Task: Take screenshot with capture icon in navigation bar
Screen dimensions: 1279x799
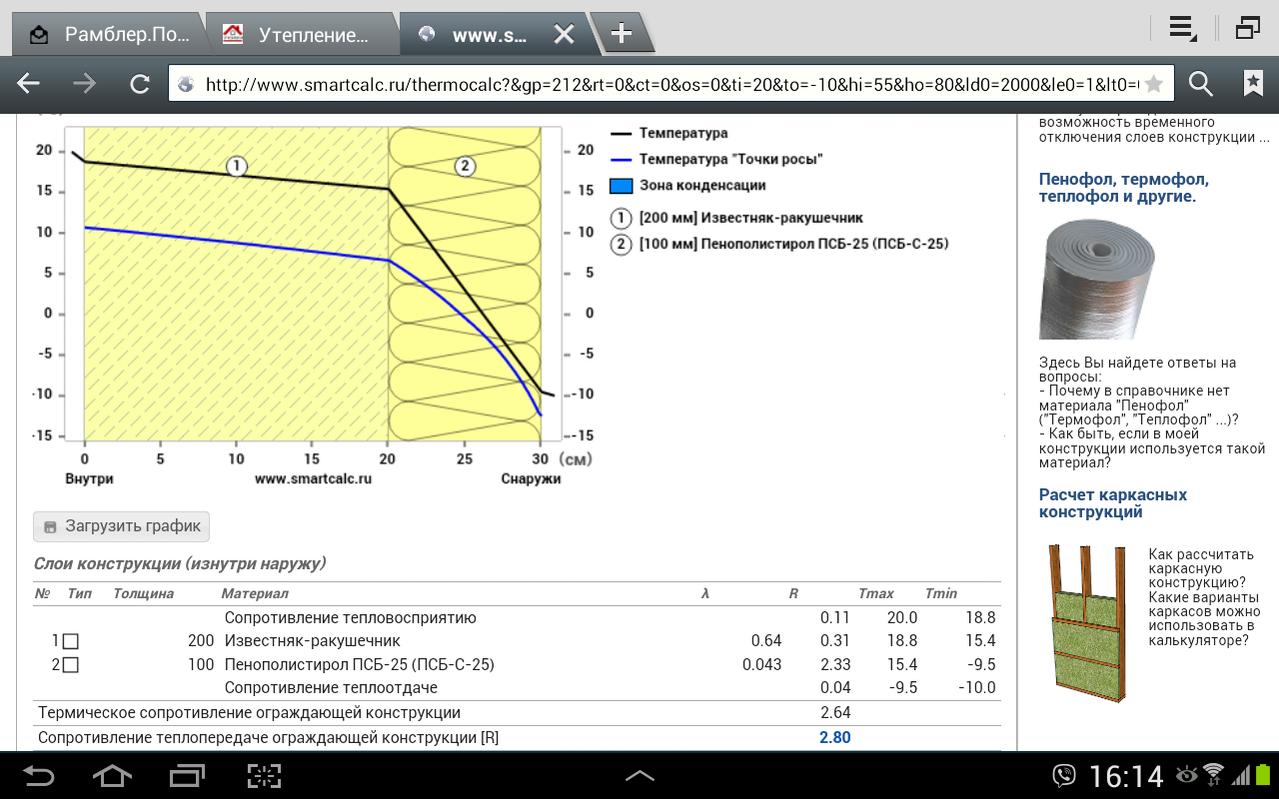Action: click(x=264, y=775)
